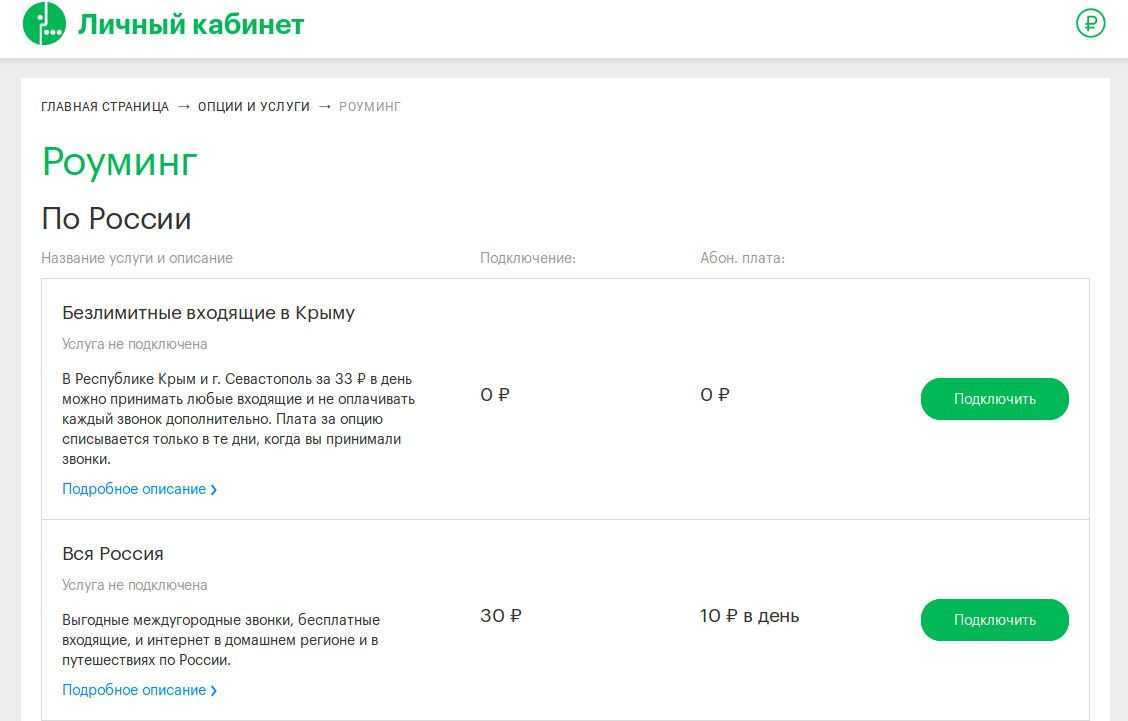Viewport: 1128px width, 721px height.
Task: Open 'Подробное описание' for 'Вся Россия'
Action: point(140,689)
